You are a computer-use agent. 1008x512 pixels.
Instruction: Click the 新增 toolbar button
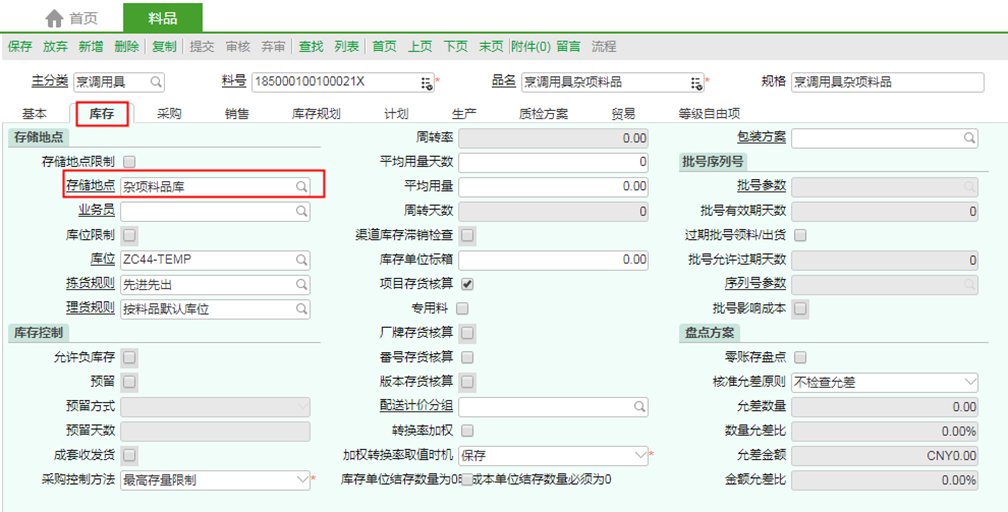[x=90, y=47]
